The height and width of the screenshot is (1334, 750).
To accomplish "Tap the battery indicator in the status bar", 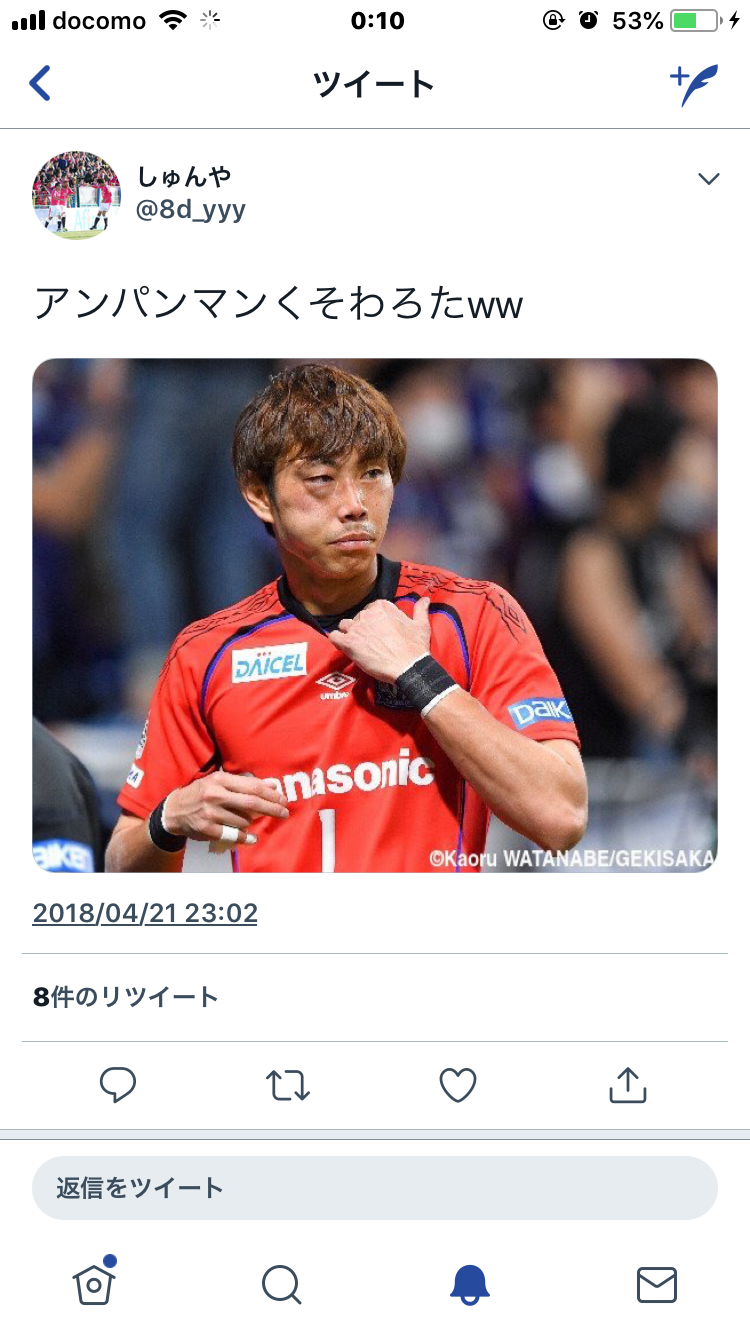I will tap(696, 20).
